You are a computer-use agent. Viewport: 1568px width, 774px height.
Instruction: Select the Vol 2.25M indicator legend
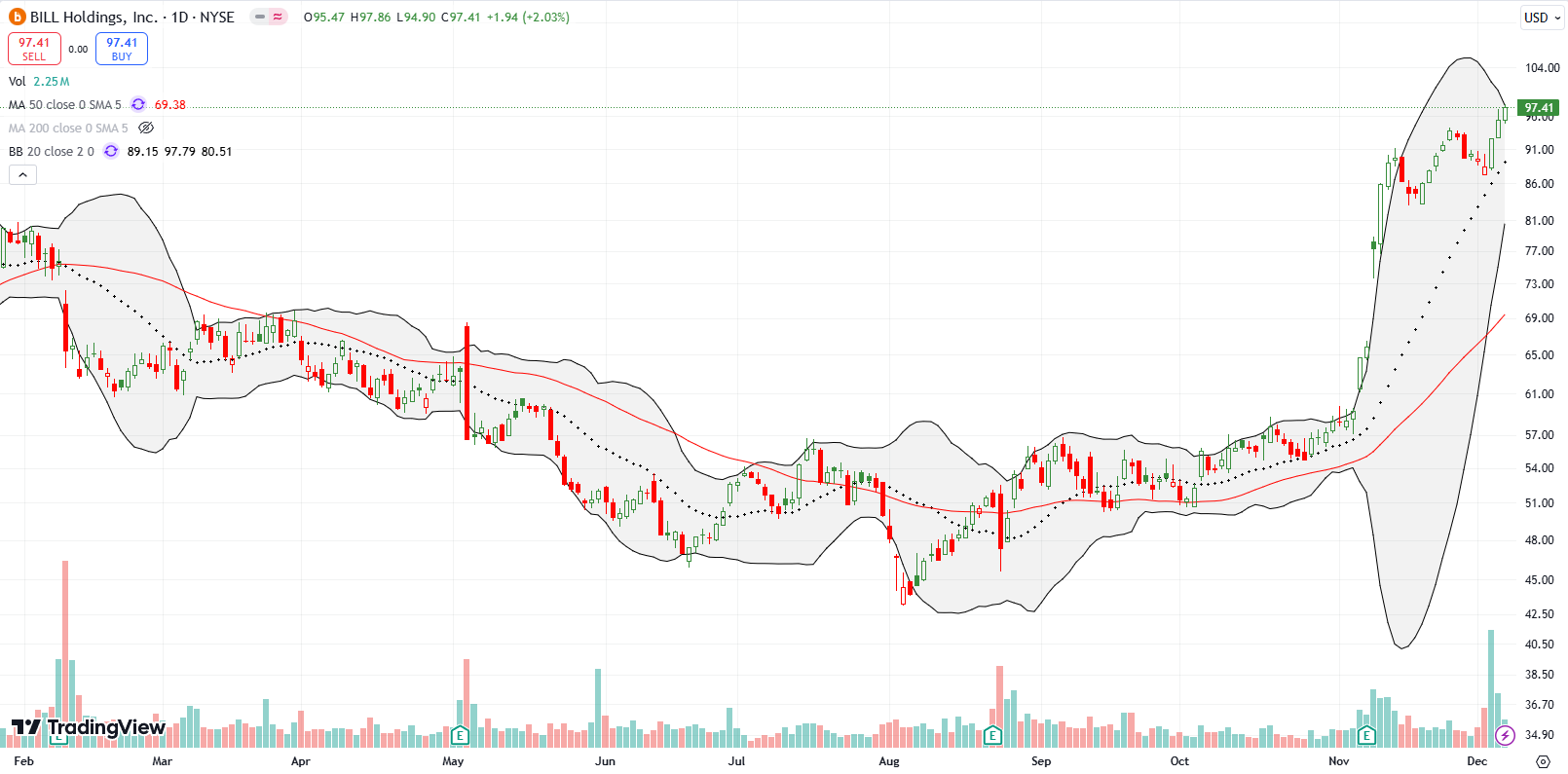click(x=39, y=82)
